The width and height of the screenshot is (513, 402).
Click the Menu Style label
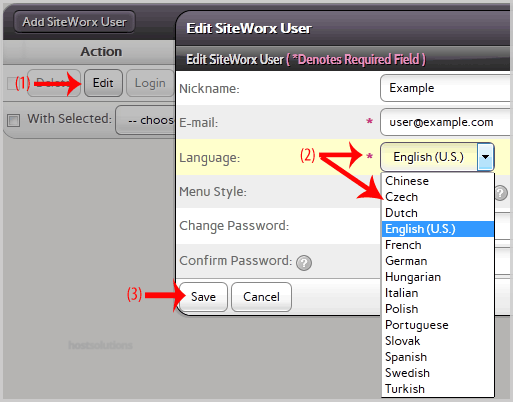[213, 192]
